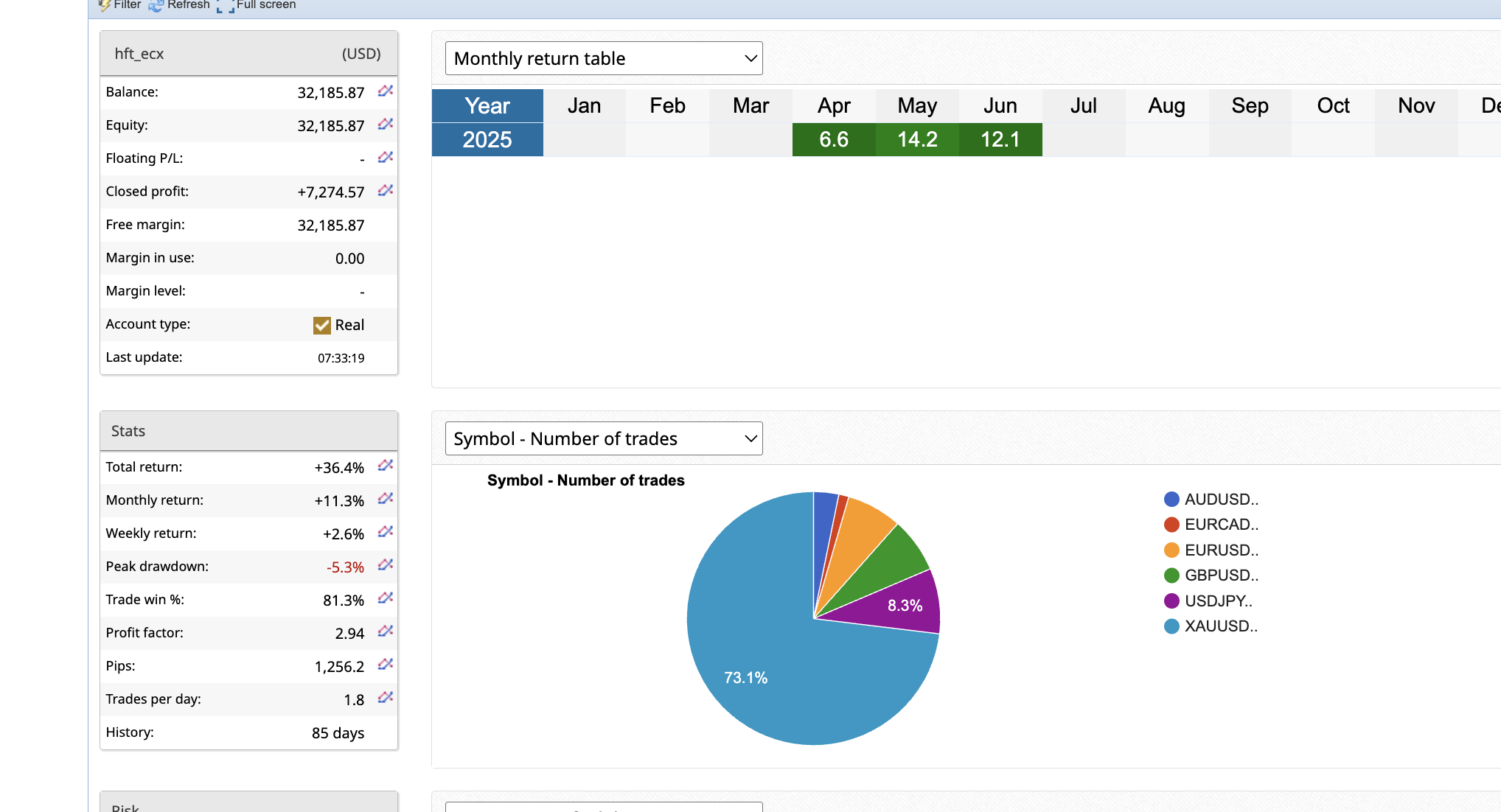Viewport: 1501px width, 812px height.
Task: Click the chart icon next to Profit factor
Action: [385, 632]
